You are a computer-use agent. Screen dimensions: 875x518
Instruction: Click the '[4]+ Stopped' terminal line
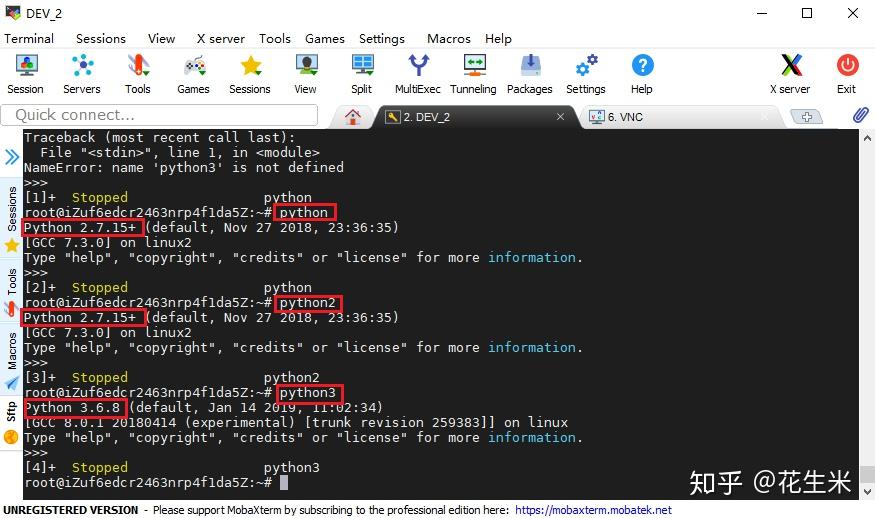(172, 467)
